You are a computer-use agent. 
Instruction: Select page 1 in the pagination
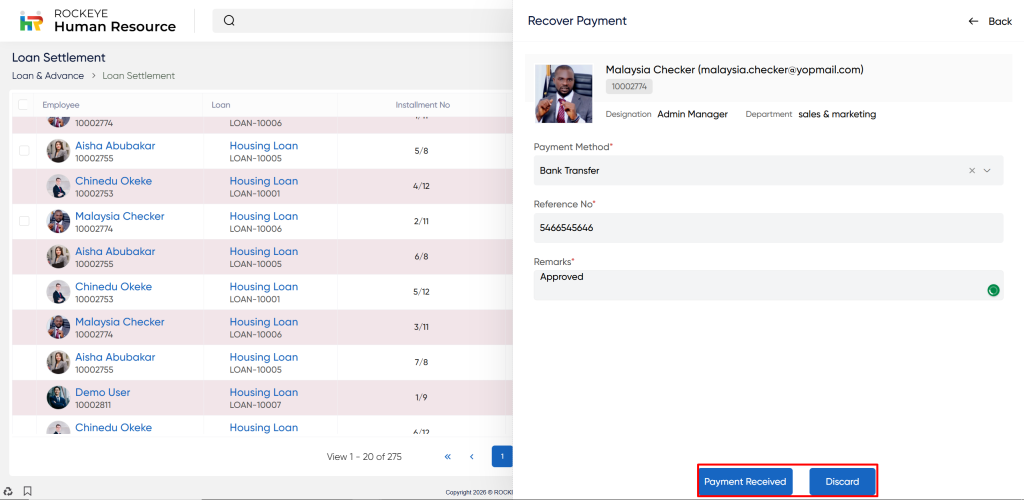(502, 457)
